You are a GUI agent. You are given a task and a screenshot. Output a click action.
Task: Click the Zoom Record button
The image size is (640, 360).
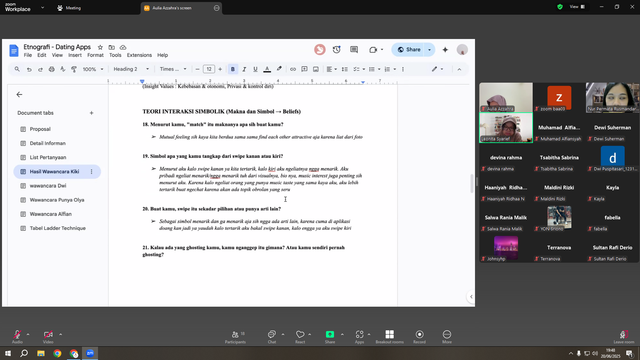[x=419, y=336]
